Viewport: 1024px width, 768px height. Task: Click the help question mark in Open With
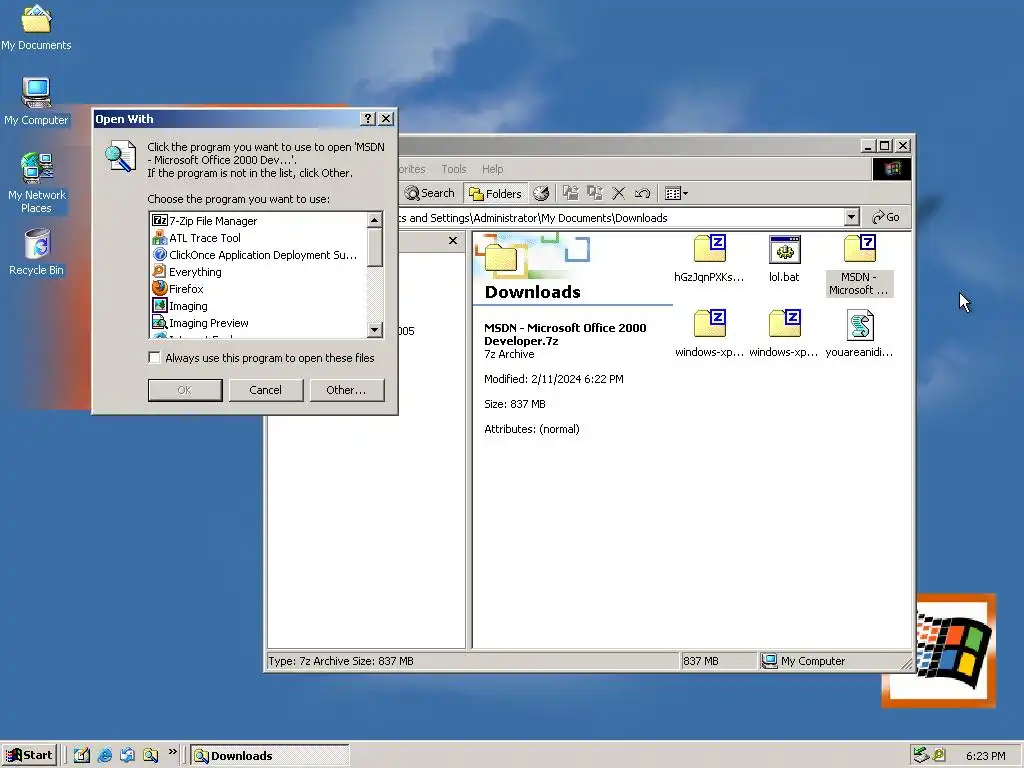pos(368,118)
